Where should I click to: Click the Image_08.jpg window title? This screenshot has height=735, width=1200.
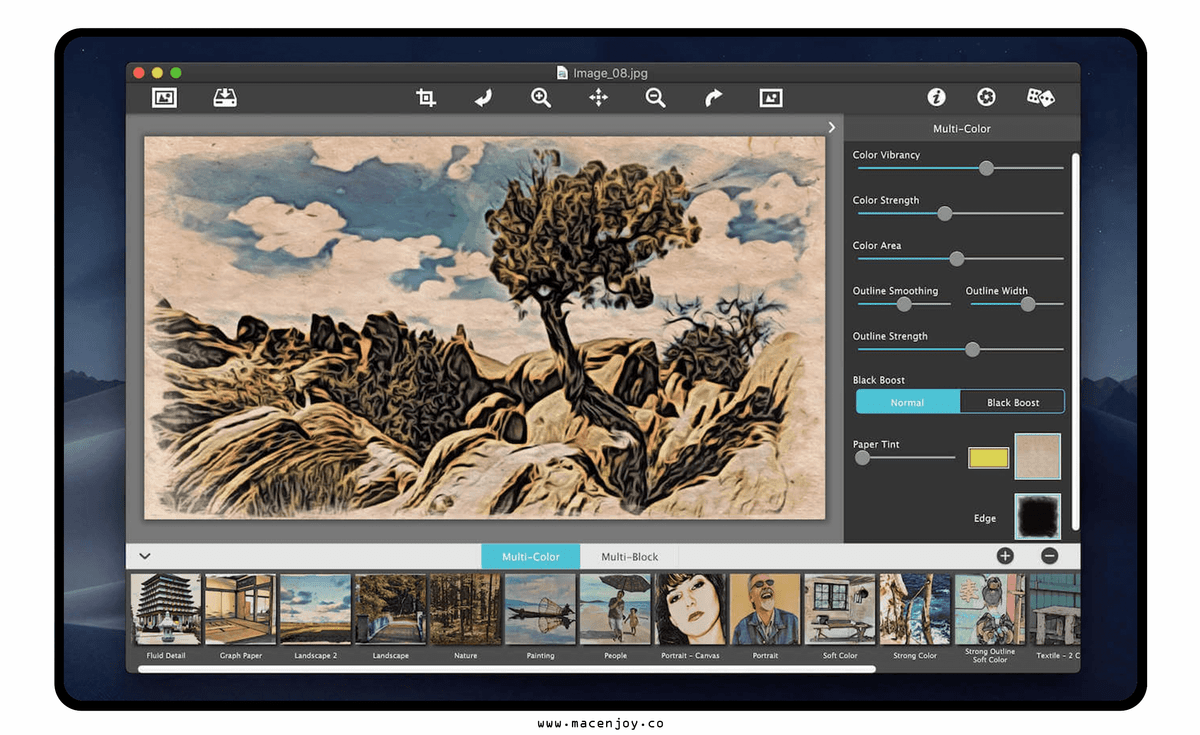pos(610,73)
